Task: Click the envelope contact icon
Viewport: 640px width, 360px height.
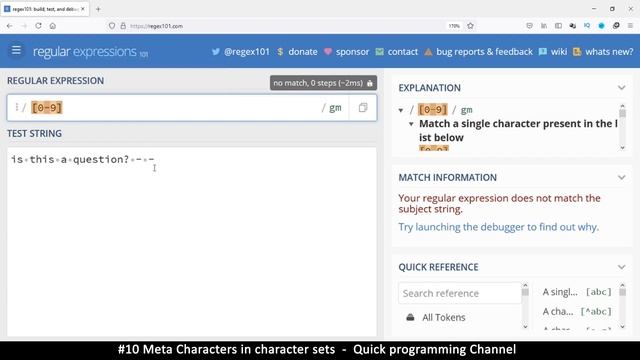Action: coord(380,52)
